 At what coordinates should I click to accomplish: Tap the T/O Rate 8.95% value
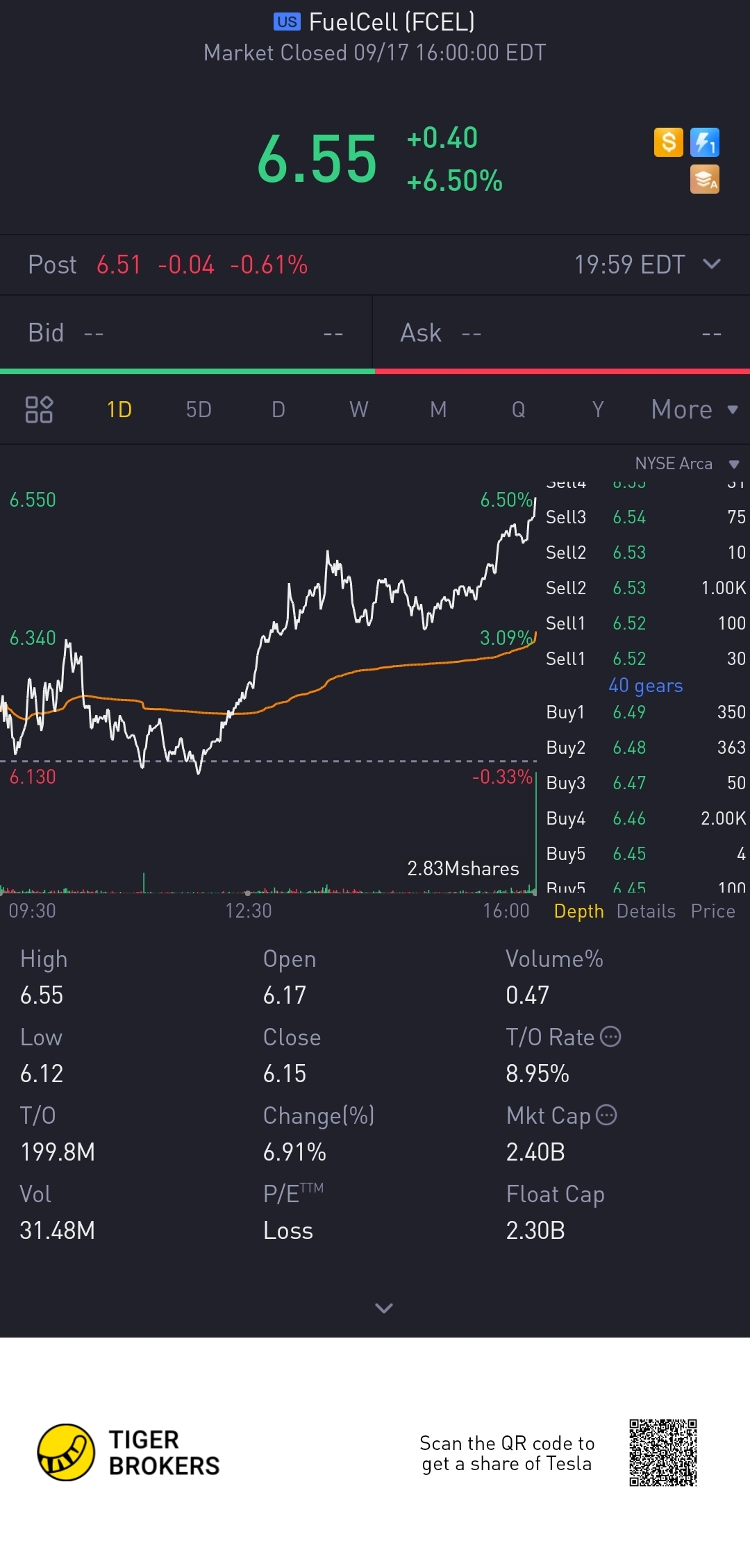tap(537, 1074)
